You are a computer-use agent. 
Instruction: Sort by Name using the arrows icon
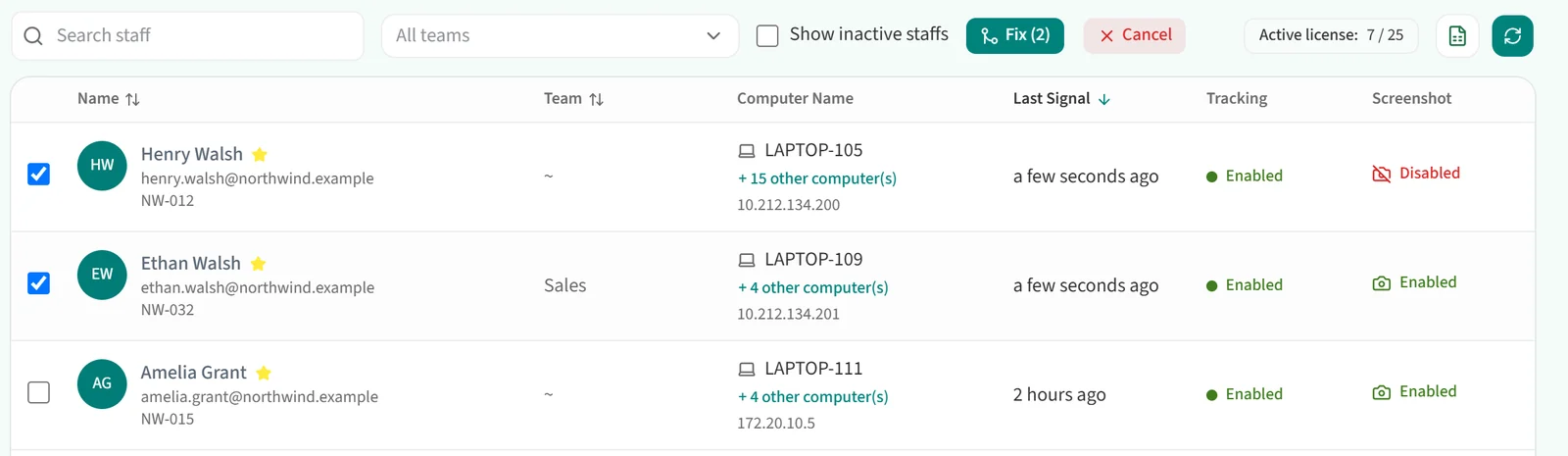click(x=132, y=99)
